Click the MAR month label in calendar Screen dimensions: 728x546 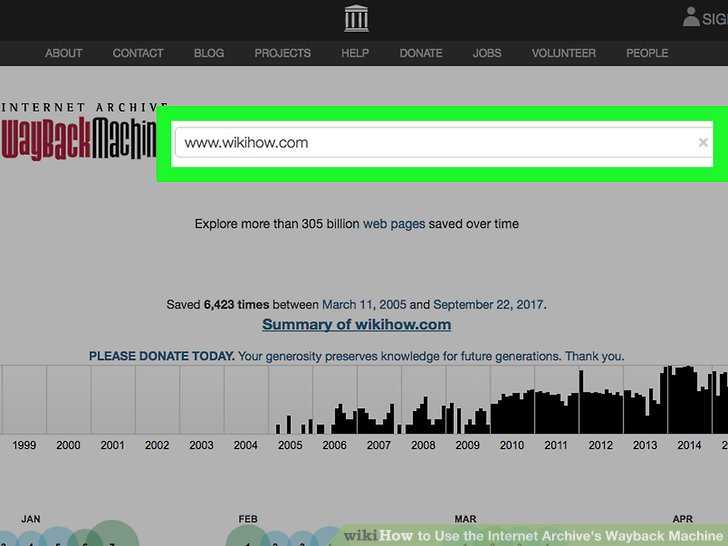(466, 519)
